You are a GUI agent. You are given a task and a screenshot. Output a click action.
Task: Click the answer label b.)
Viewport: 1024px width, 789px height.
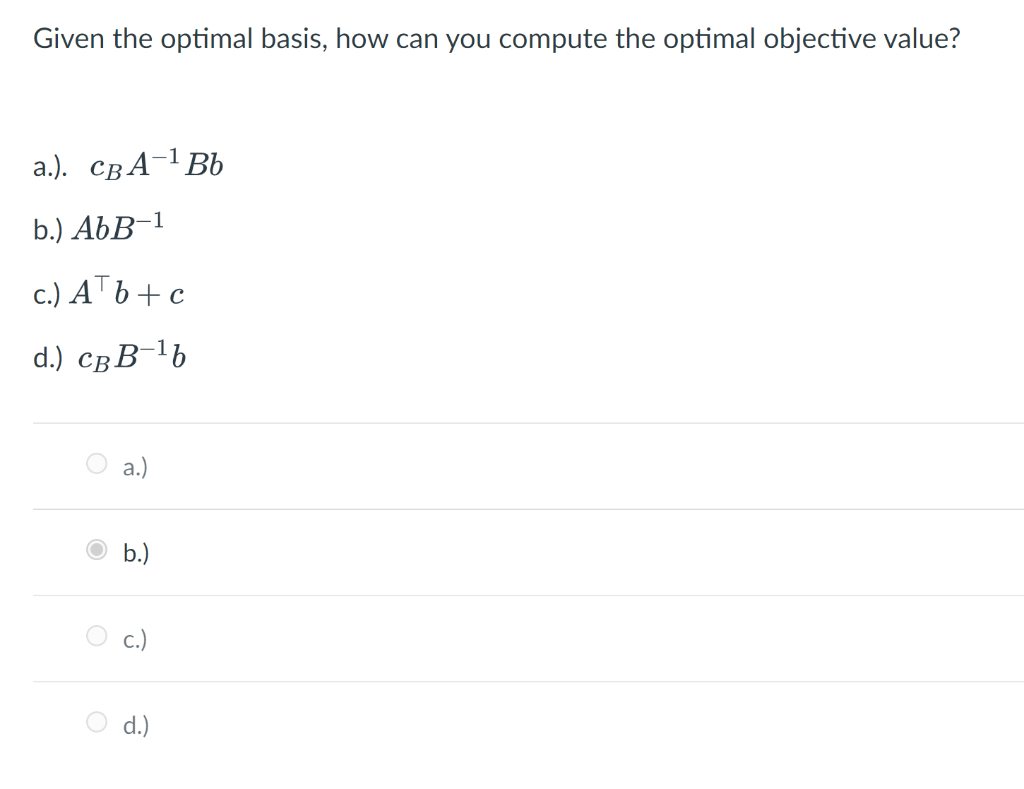(x=134, y=552)
